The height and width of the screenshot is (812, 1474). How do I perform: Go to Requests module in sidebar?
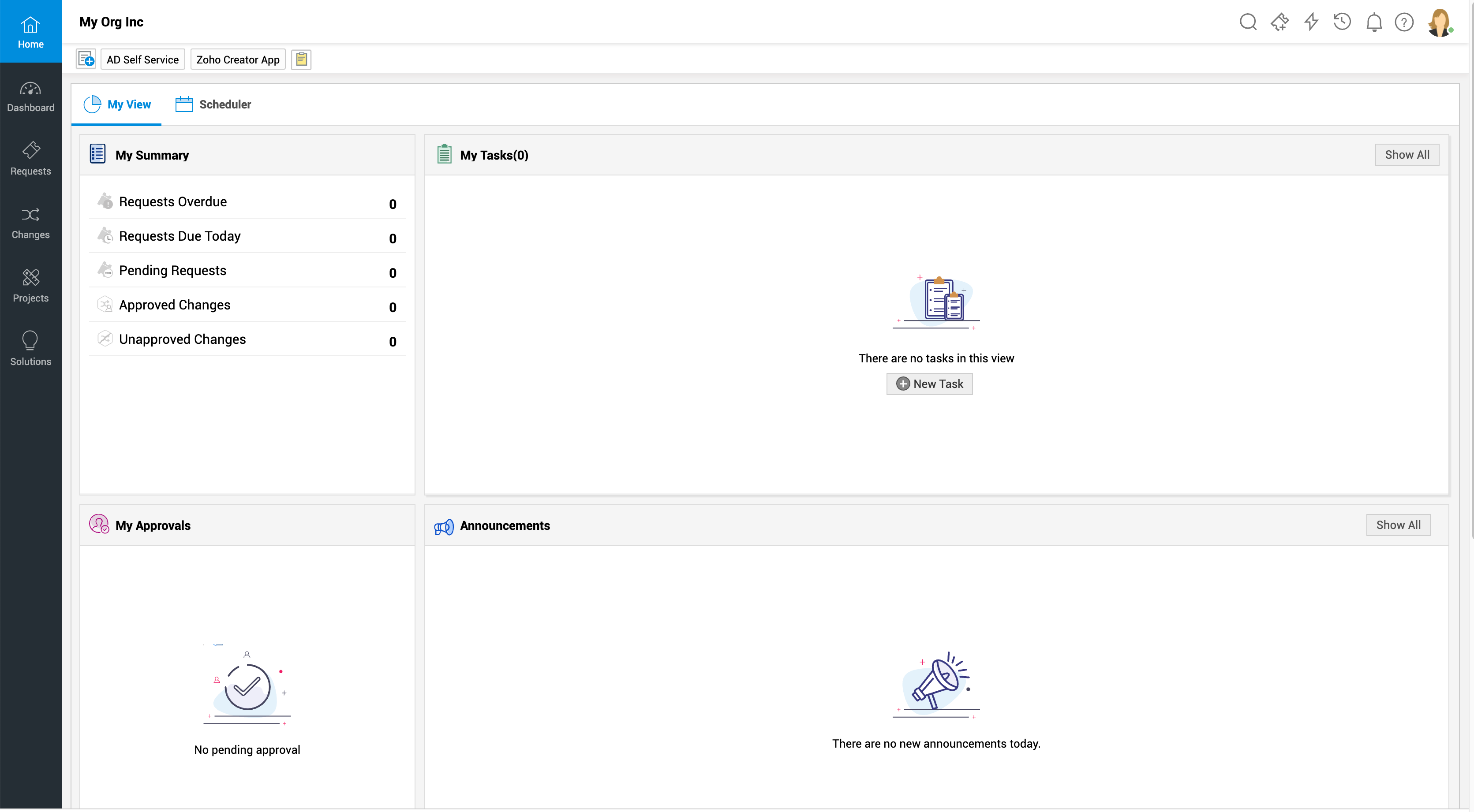(x=31, y=159)
